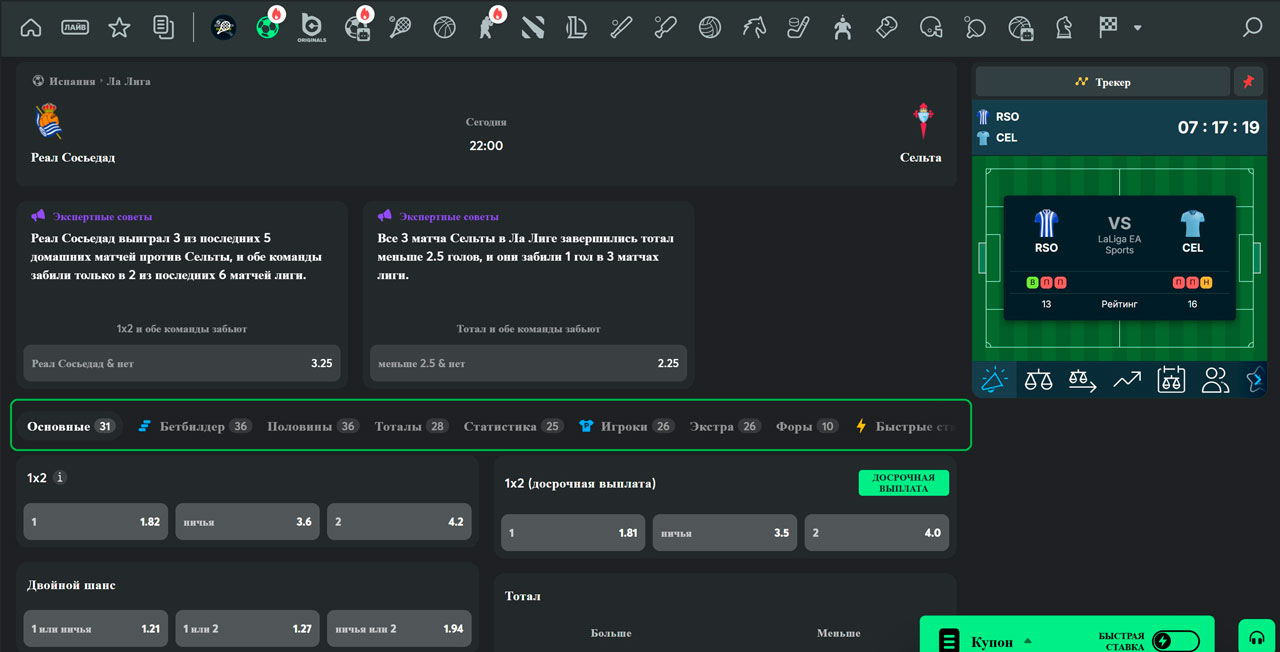Image resolution: width=1280 pixels, height=652 pixels.
Task: Switch to the Основные tab
Action: [x=71, y=426]
